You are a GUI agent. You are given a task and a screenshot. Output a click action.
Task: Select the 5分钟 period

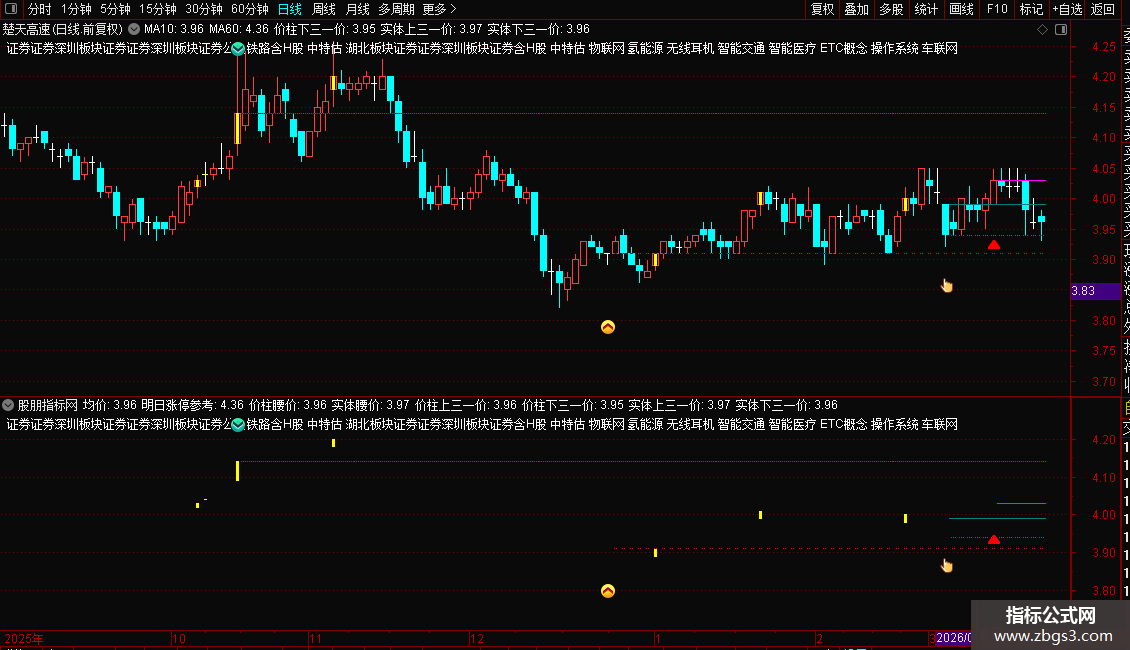(x=115, y=9)
